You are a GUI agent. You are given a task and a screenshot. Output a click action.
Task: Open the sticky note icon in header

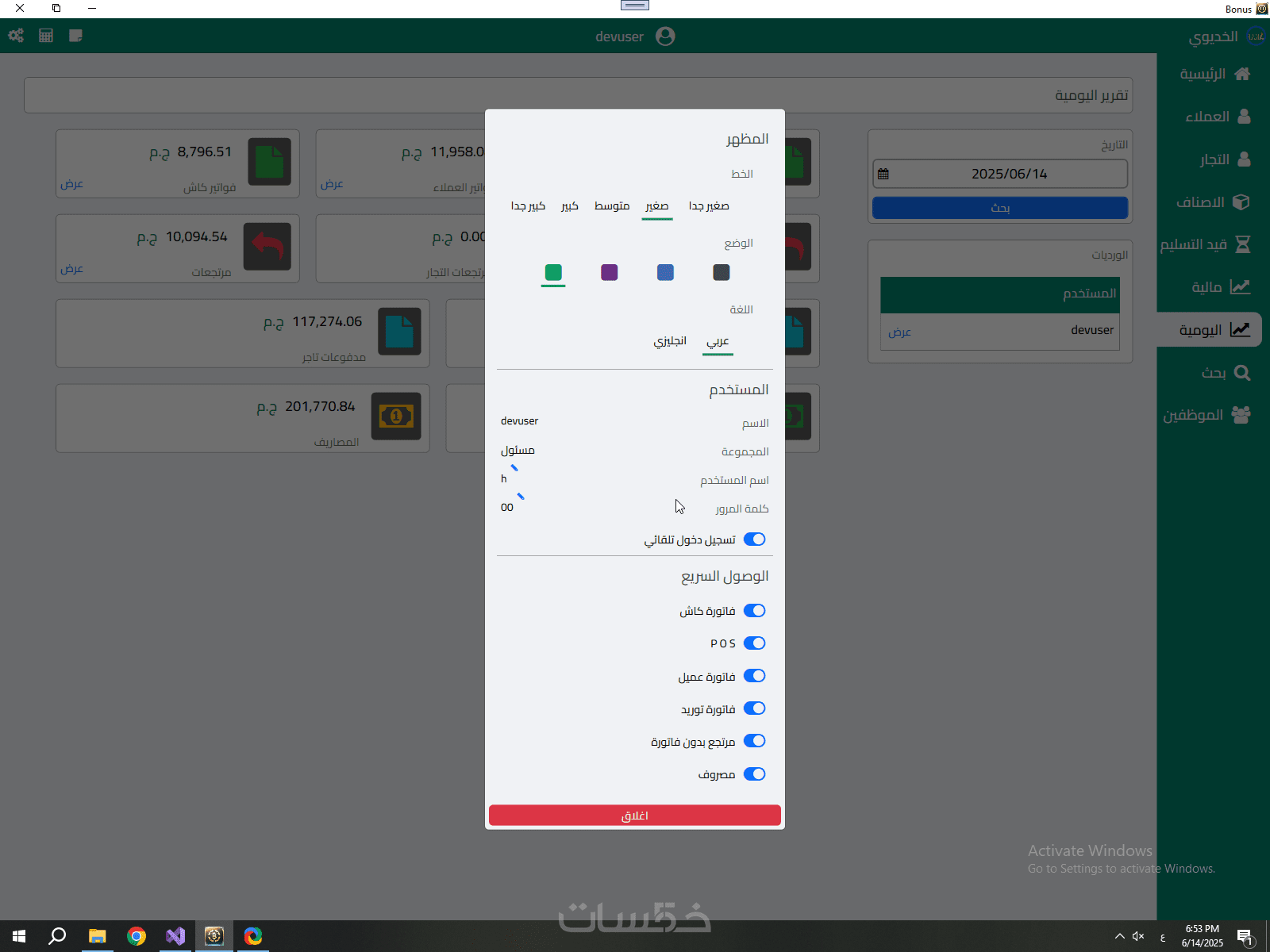[x=76, y=36]
